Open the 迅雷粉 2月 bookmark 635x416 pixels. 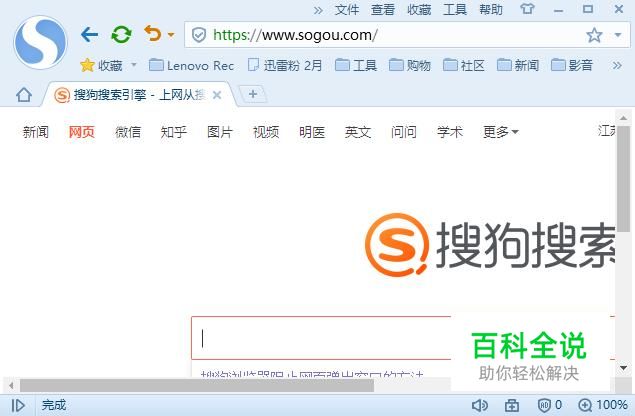(285, 65)
